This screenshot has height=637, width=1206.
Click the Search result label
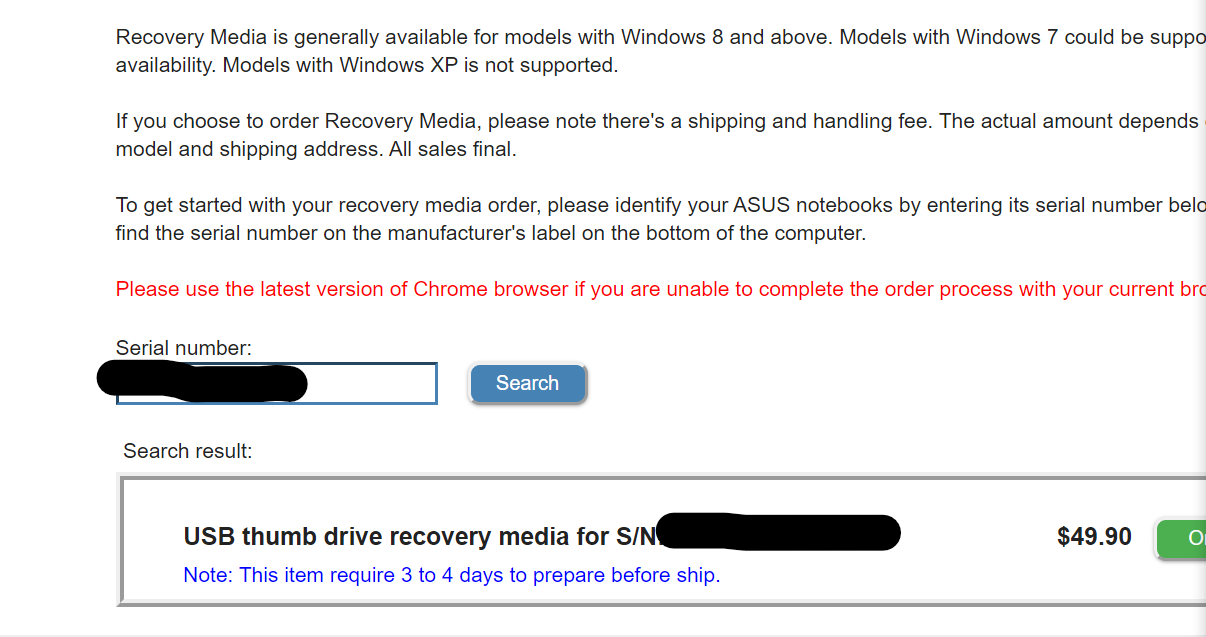tap(186, 451)
